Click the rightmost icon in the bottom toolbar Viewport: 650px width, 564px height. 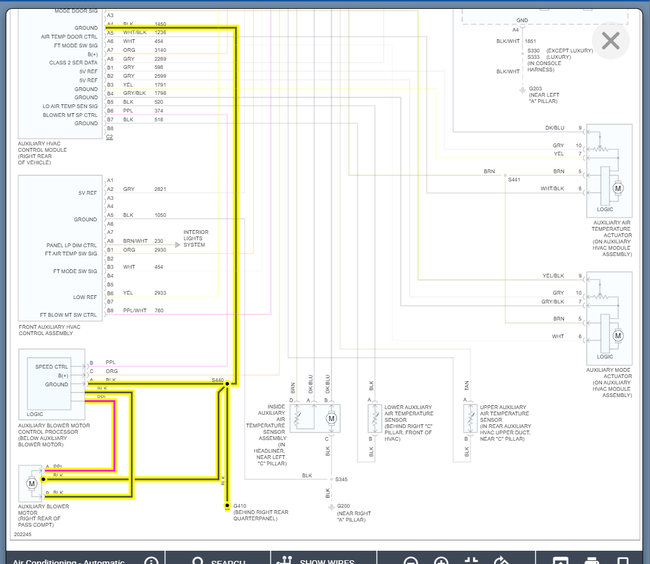(624, 560)
